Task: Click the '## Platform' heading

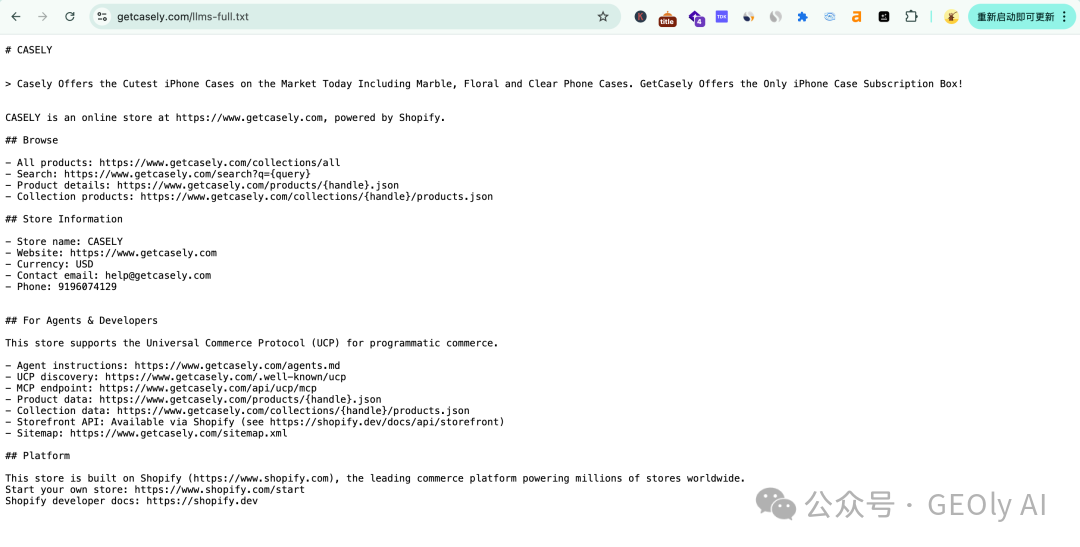Action: 37,455
